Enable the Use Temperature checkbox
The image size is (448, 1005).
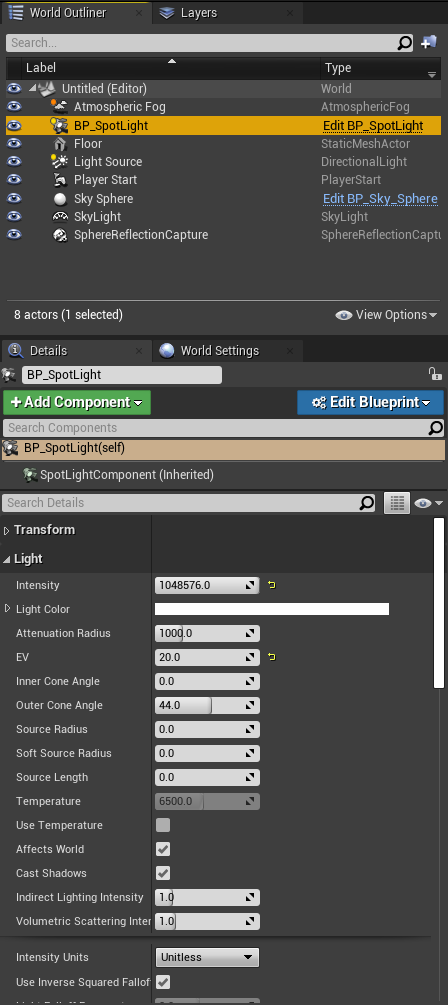coord(163,825)
